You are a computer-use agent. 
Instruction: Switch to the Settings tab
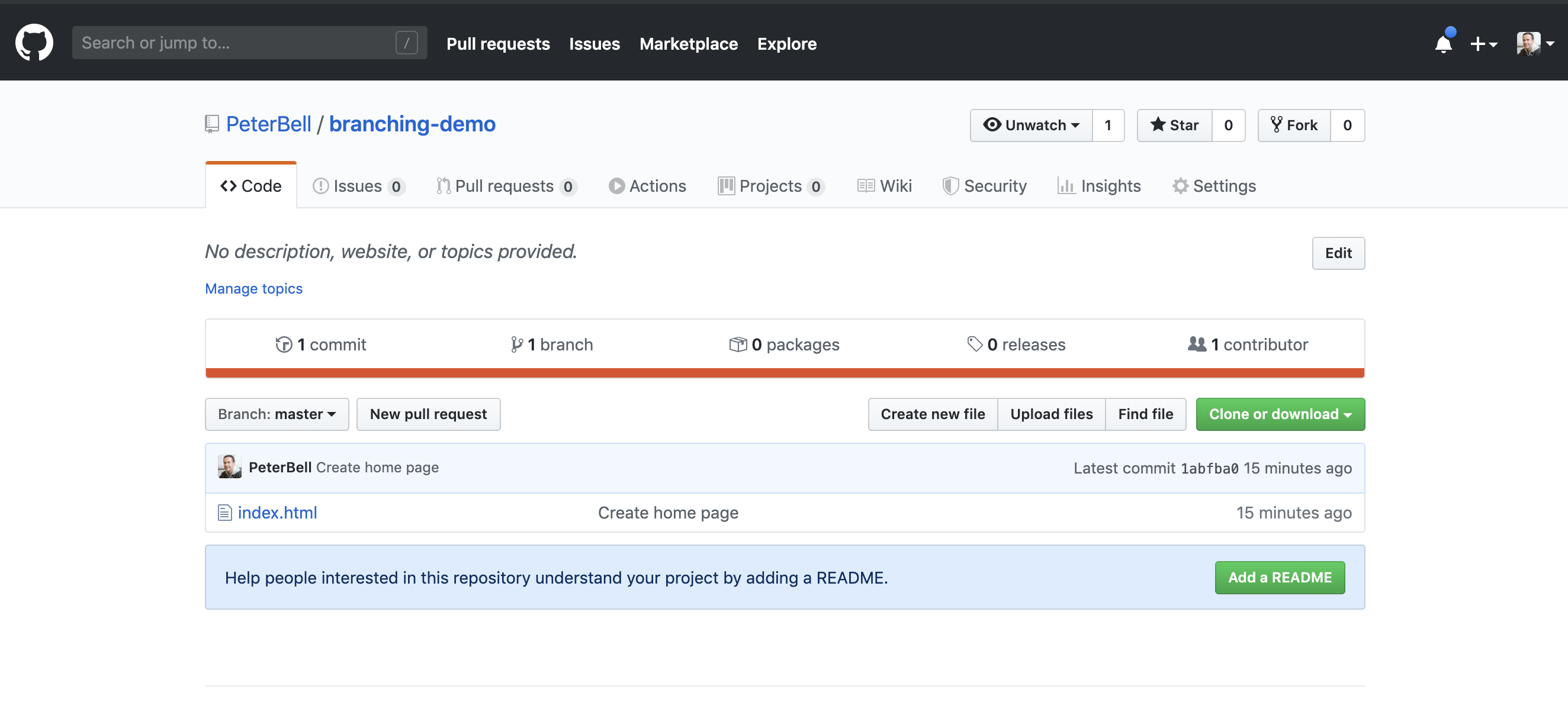click(x=1214, y=186)
